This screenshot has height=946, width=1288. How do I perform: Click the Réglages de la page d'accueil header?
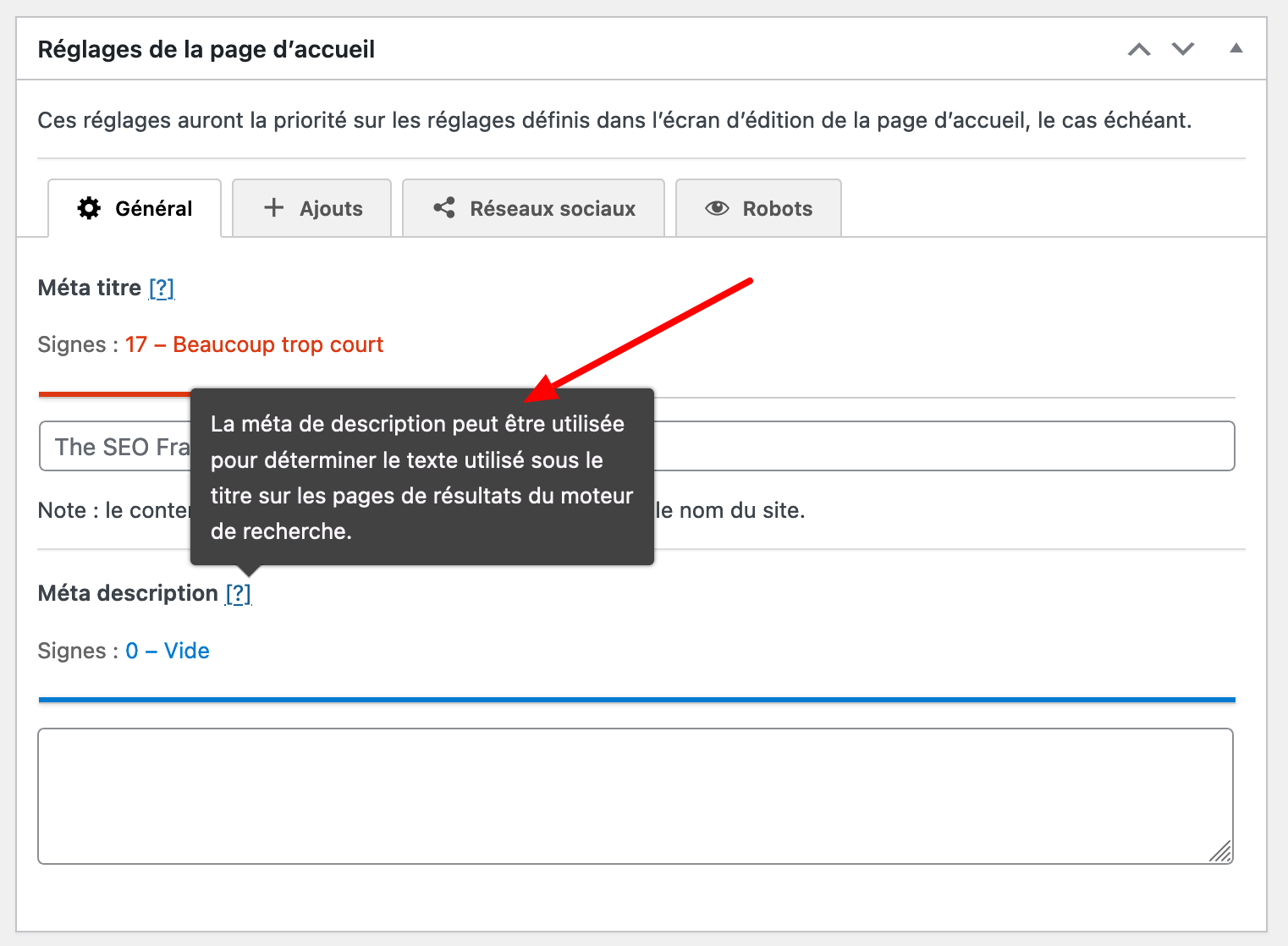tap(206, 49)
